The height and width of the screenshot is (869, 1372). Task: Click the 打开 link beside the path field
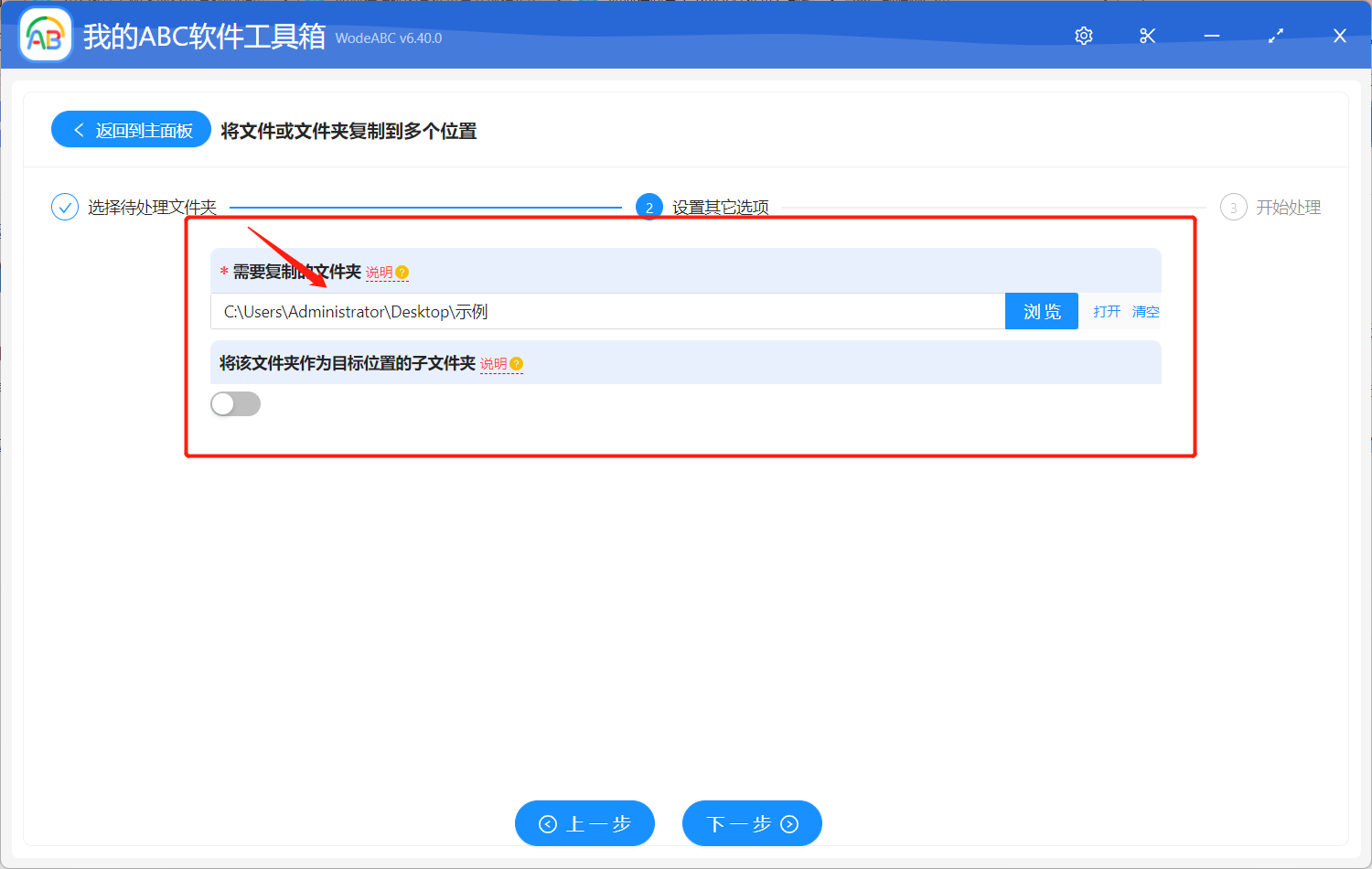1106,311
